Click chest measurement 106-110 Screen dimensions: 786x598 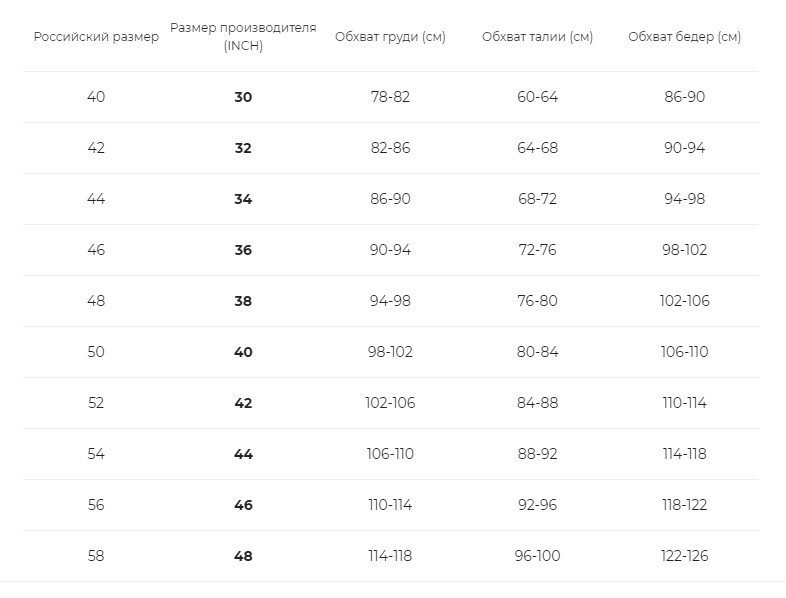[x=390, y=454]
